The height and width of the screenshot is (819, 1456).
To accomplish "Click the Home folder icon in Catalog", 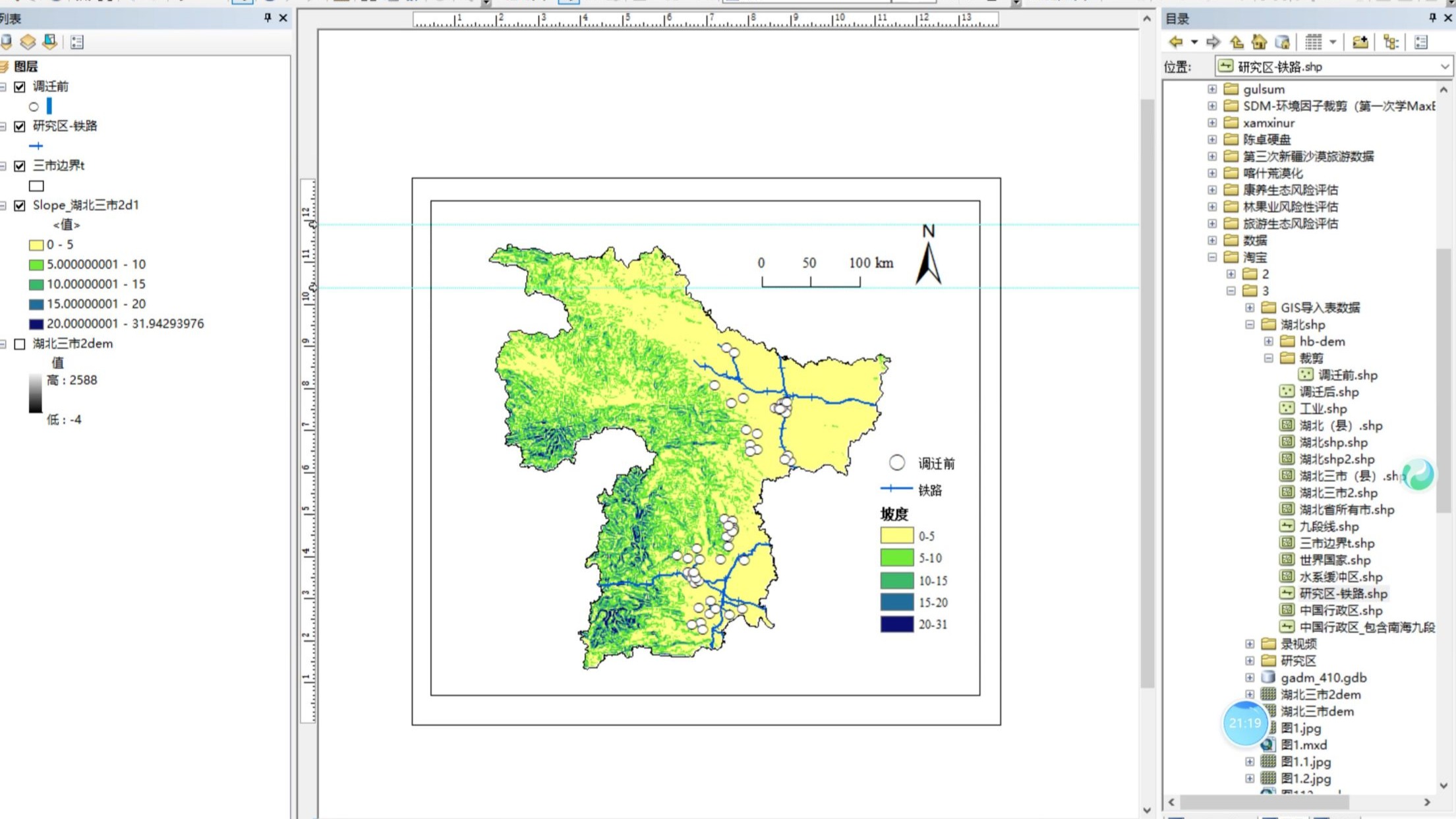I will pyautogui.click(x=1258, y=42).
